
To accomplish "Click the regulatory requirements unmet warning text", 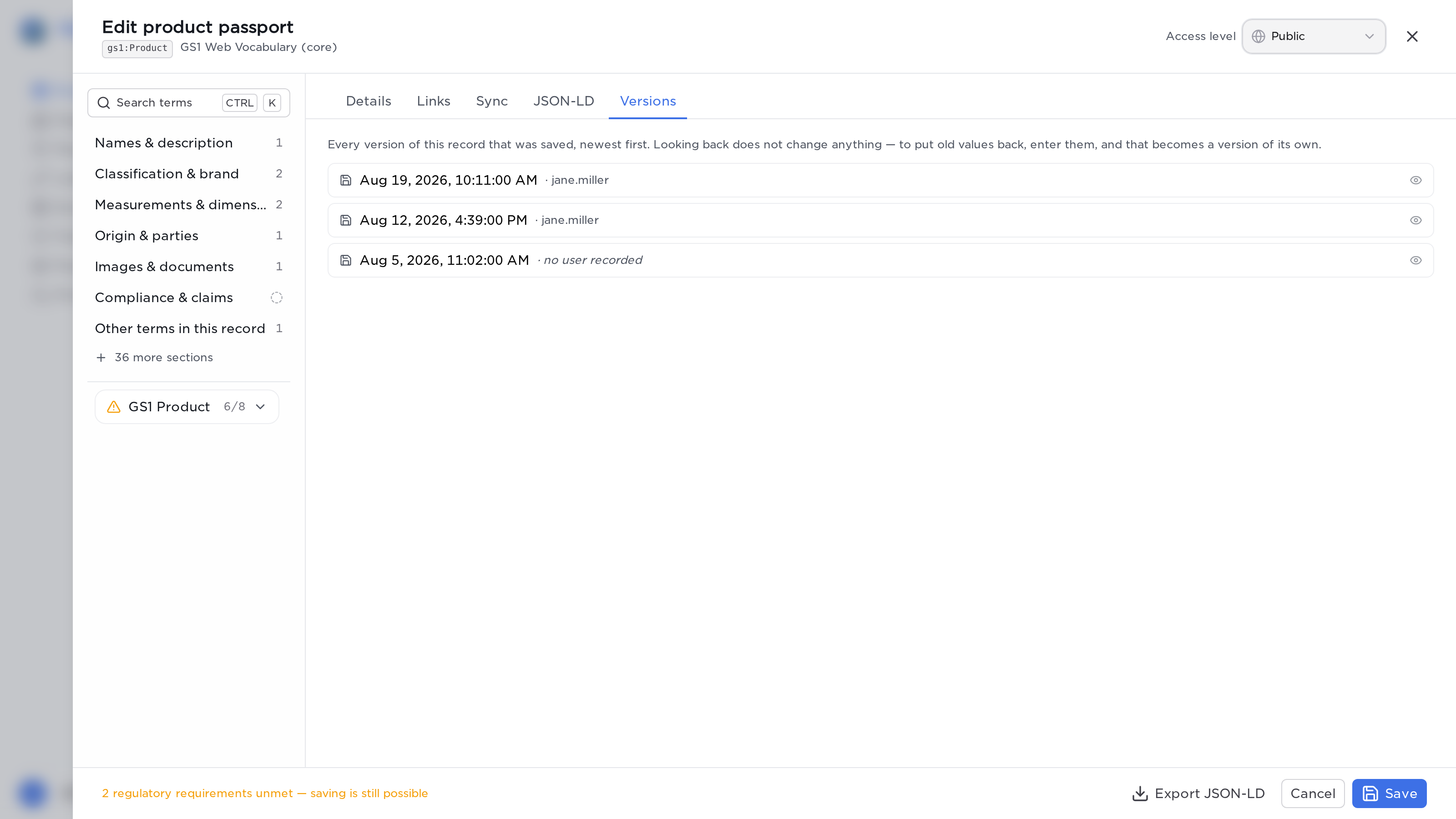I will 264,794.
